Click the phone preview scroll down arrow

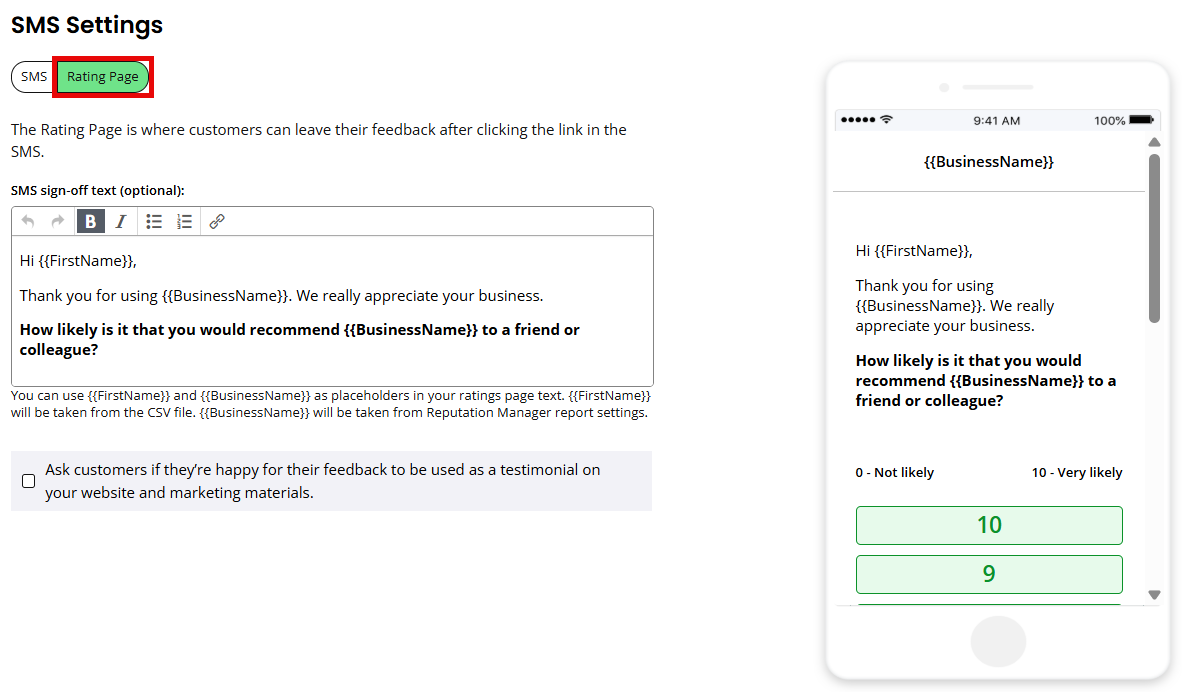1154,595
